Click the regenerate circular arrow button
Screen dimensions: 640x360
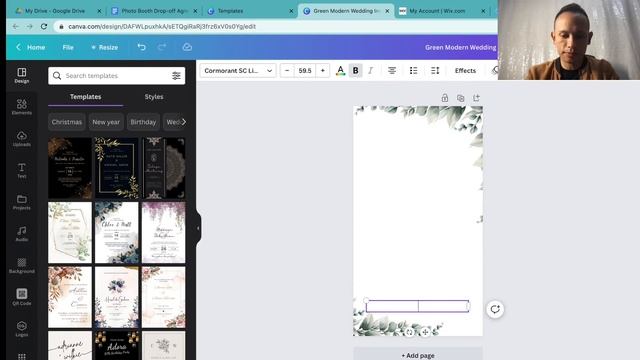tap(495, 309)
